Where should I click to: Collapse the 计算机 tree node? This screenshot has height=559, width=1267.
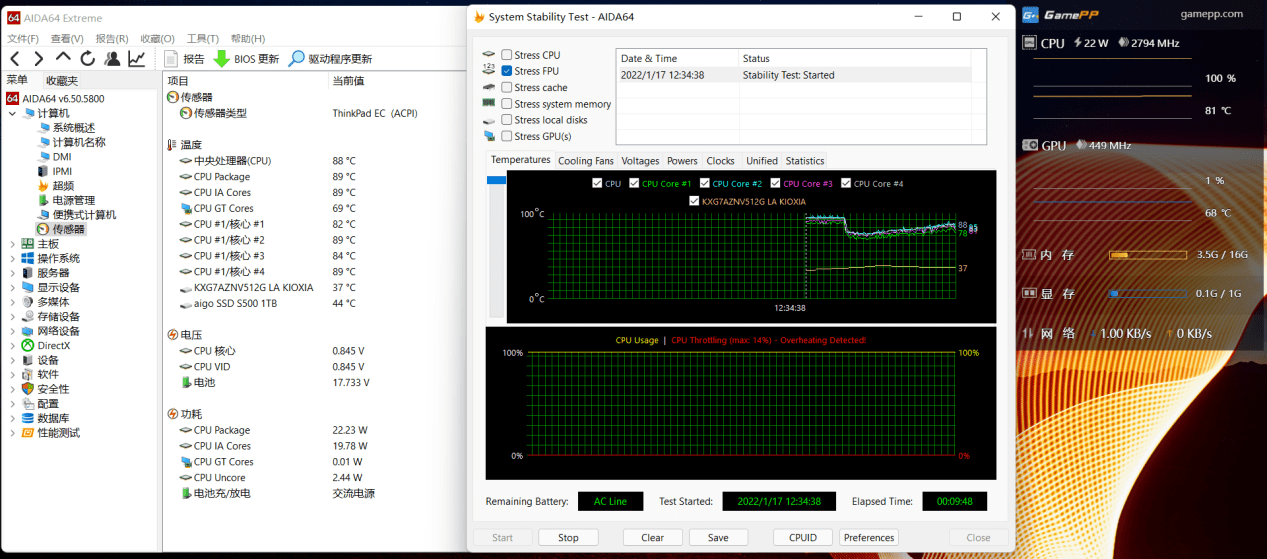click(x=12, y=113)
